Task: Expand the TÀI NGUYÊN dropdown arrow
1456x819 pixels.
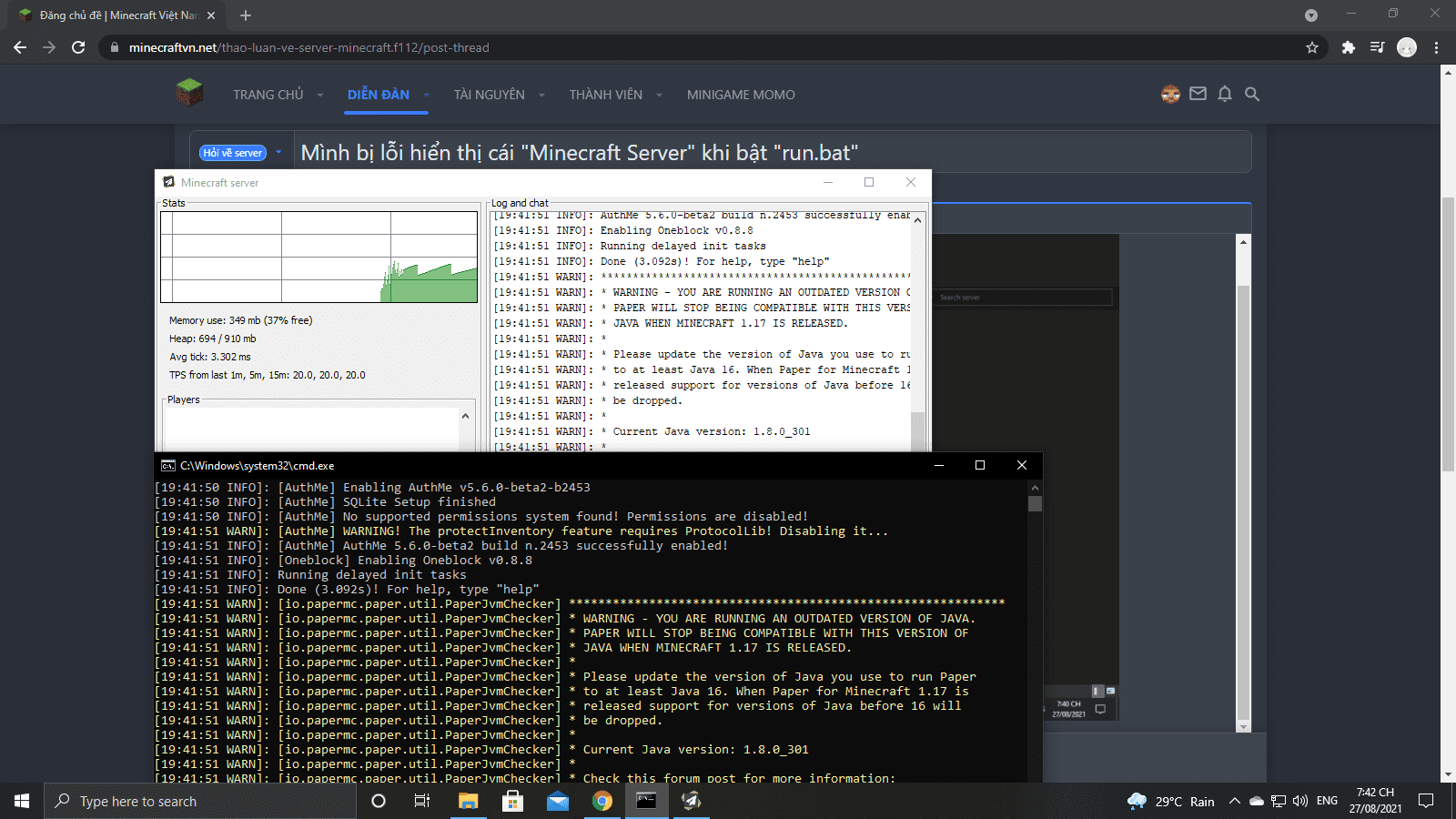Action: pos(541,95)
